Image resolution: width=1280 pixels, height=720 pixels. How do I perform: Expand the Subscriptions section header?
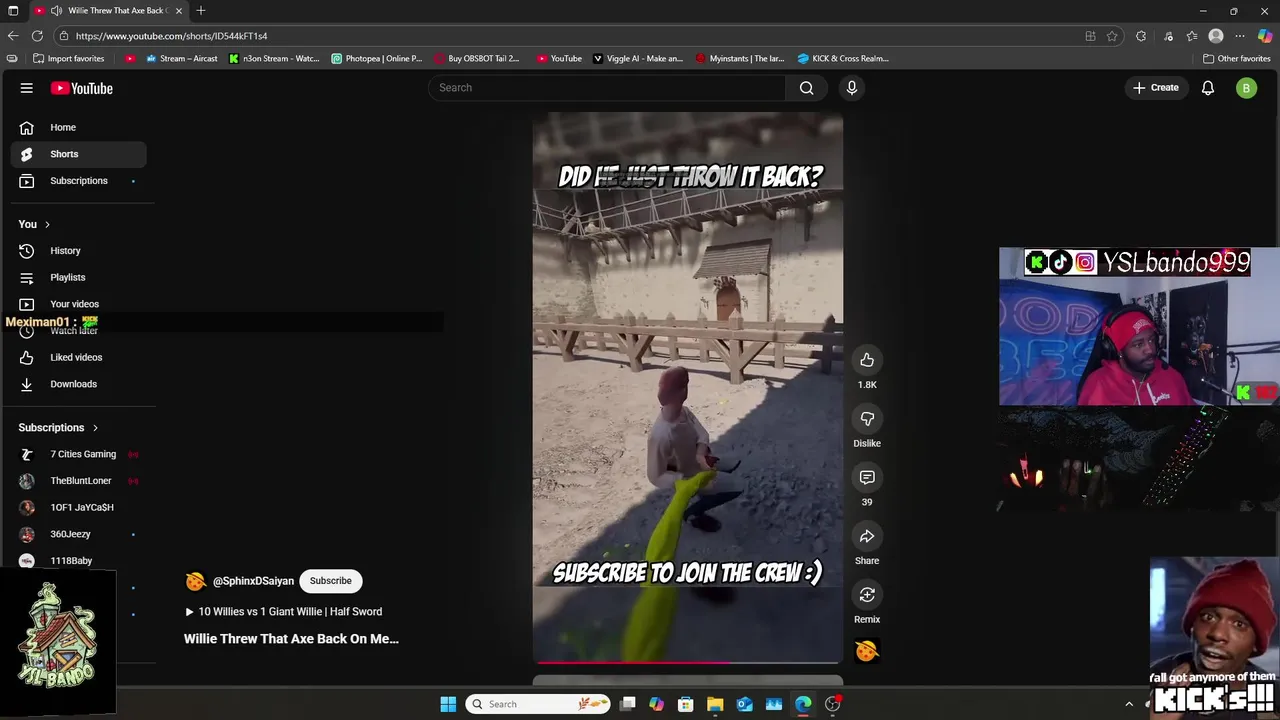coord(58,428)
